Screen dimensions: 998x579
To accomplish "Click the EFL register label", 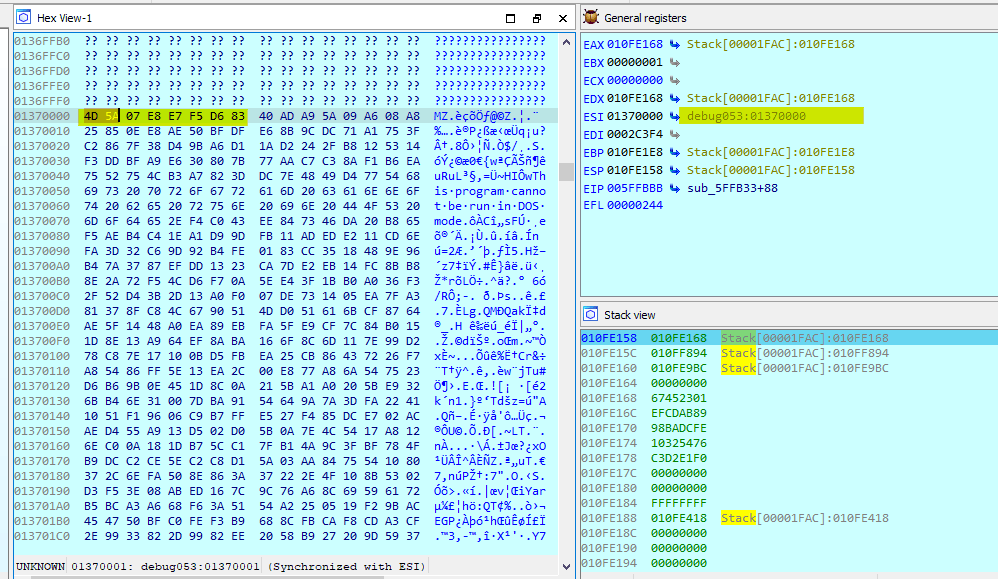I will (x=593, y=206).
